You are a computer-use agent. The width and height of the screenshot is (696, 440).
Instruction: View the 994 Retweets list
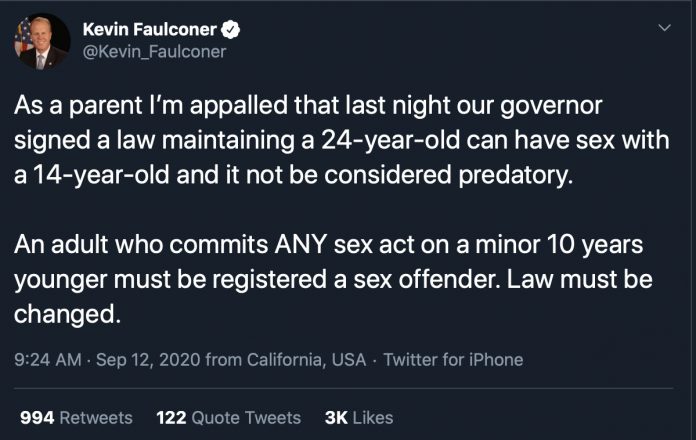pyautogui.click(x=76, y=418)
